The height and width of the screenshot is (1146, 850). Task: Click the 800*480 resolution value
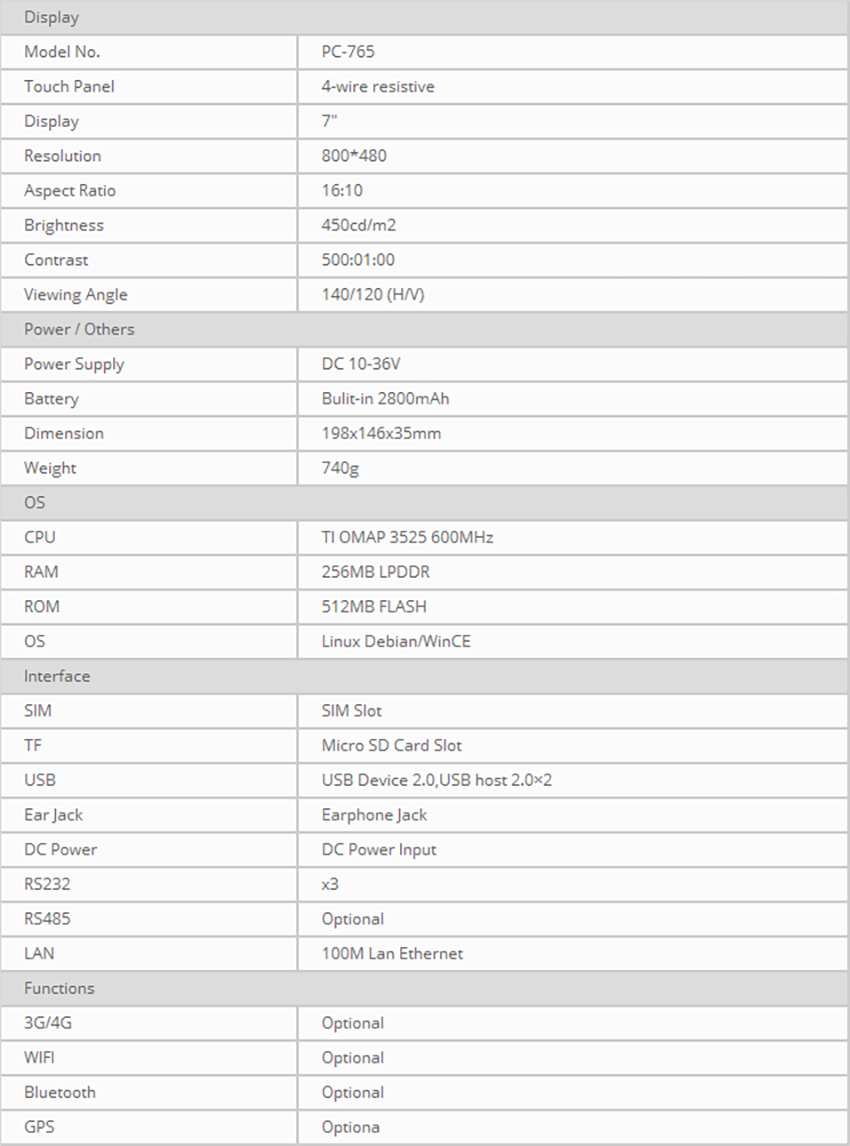point(354,156)
